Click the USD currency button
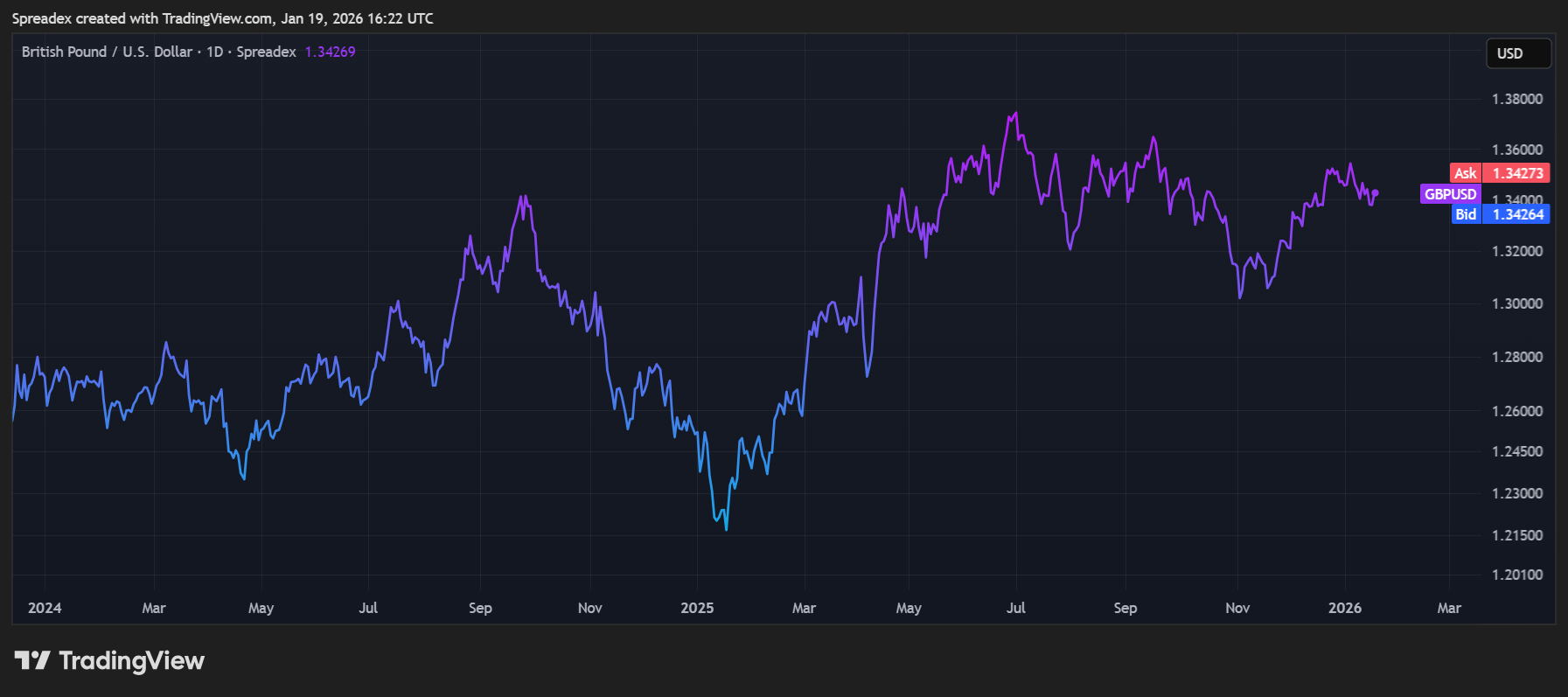The image size is (1568, 697). 1518,53
